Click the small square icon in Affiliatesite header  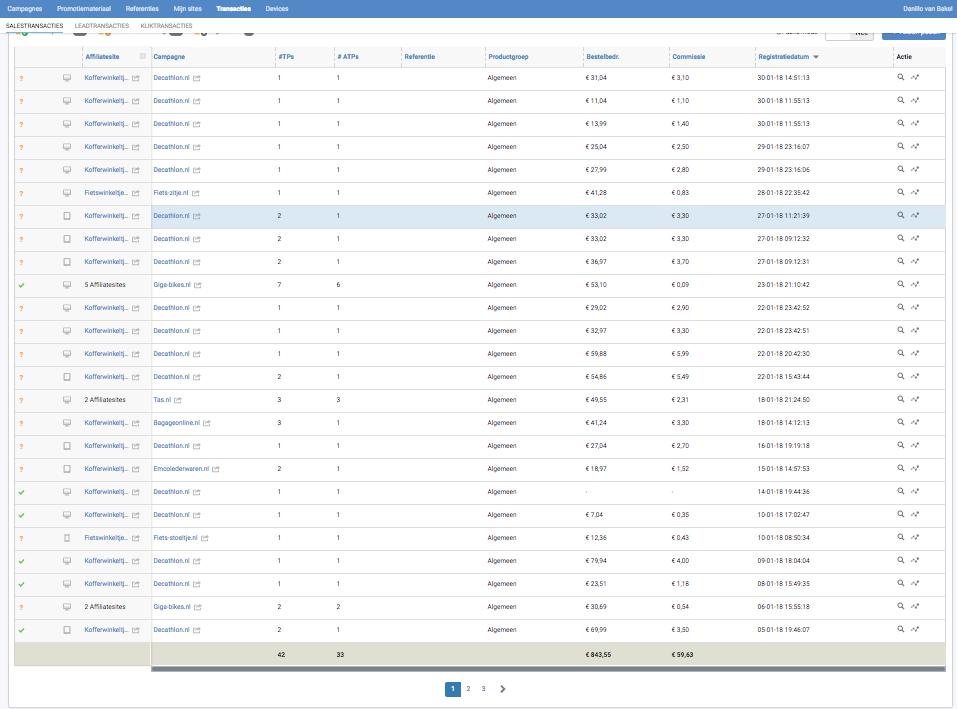(x=143, y=56)
